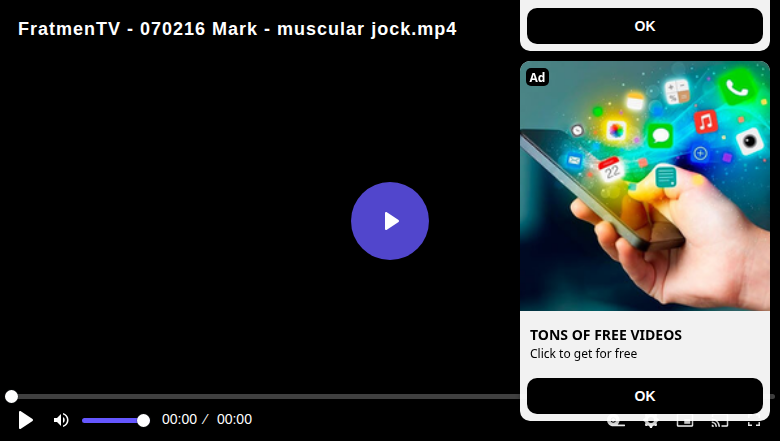Click OK on the TONS OF FREE VIDEOS ad

coord(645,396)
